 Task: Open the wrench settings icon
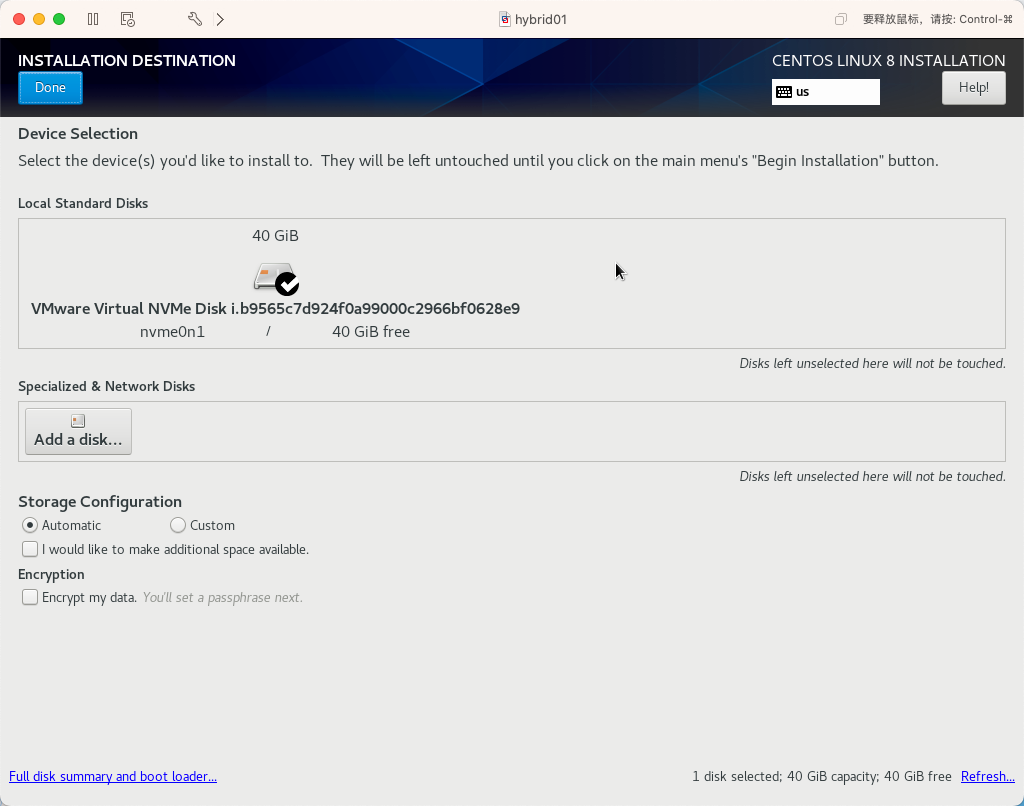coord(195,19)
